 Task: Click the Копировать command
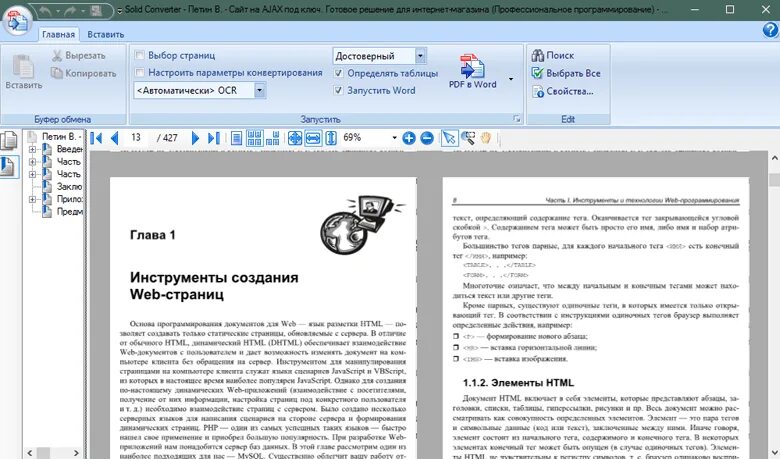coord(84,73)
